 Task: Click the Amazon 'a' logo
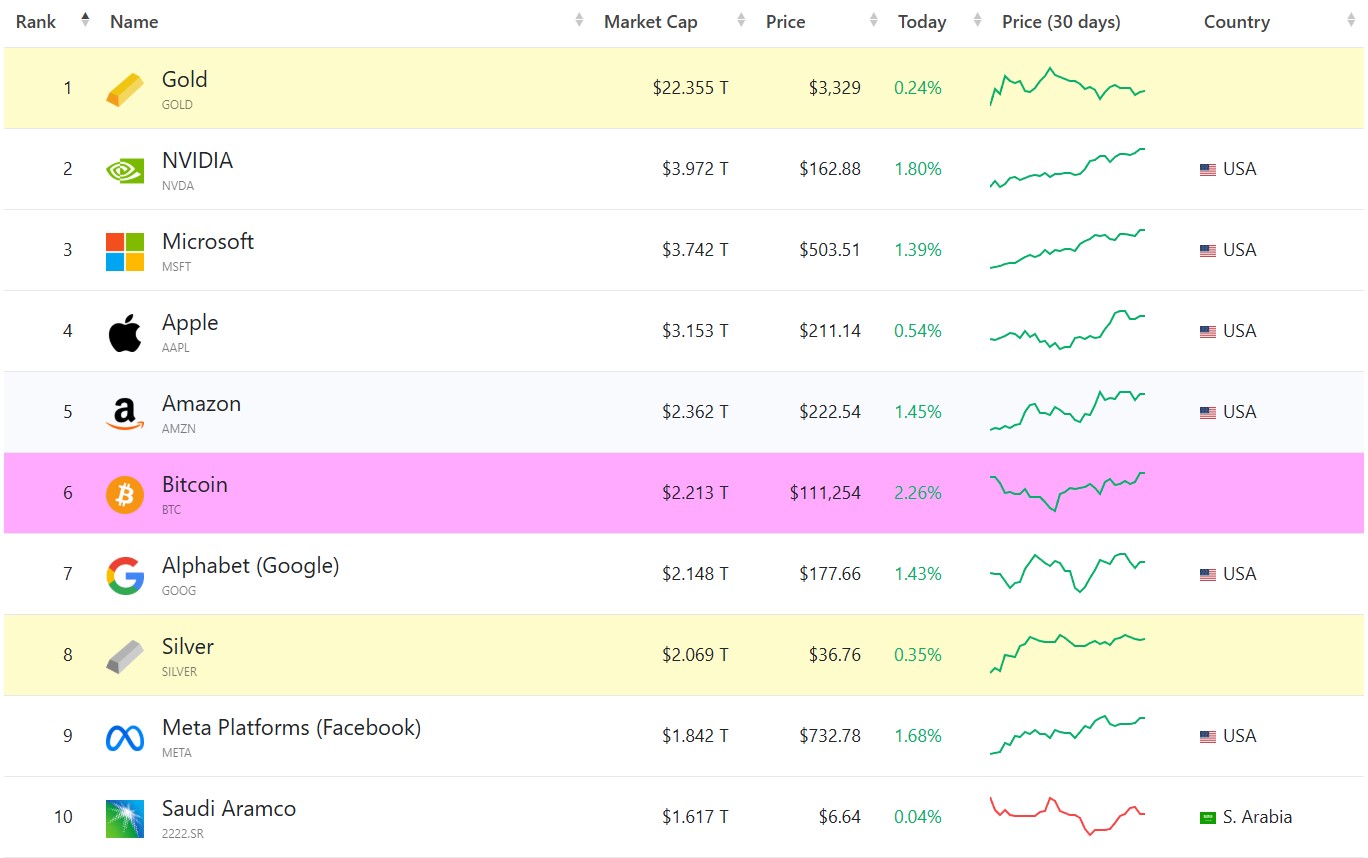click(x=126, y=412)
